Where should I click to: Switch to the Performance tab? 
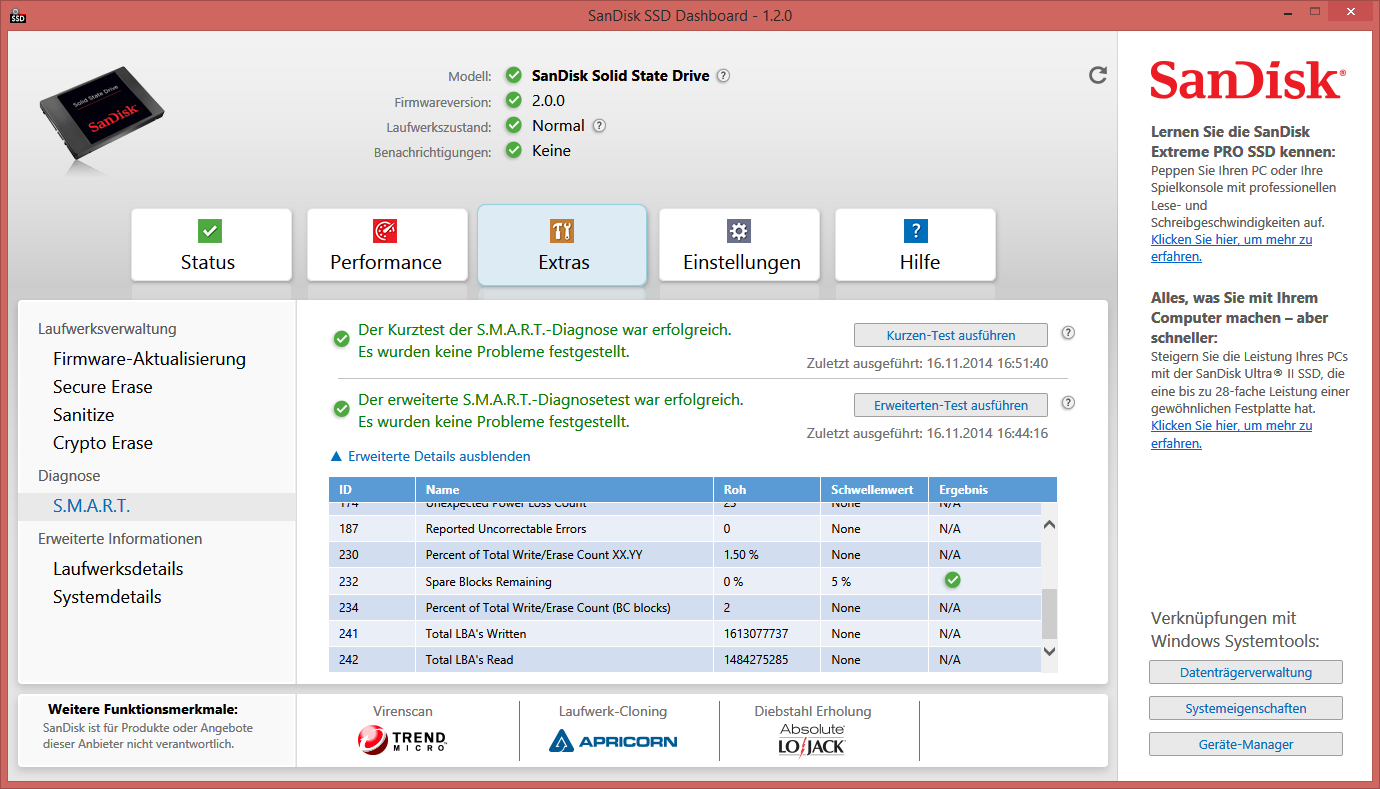[x=387, y=245]
